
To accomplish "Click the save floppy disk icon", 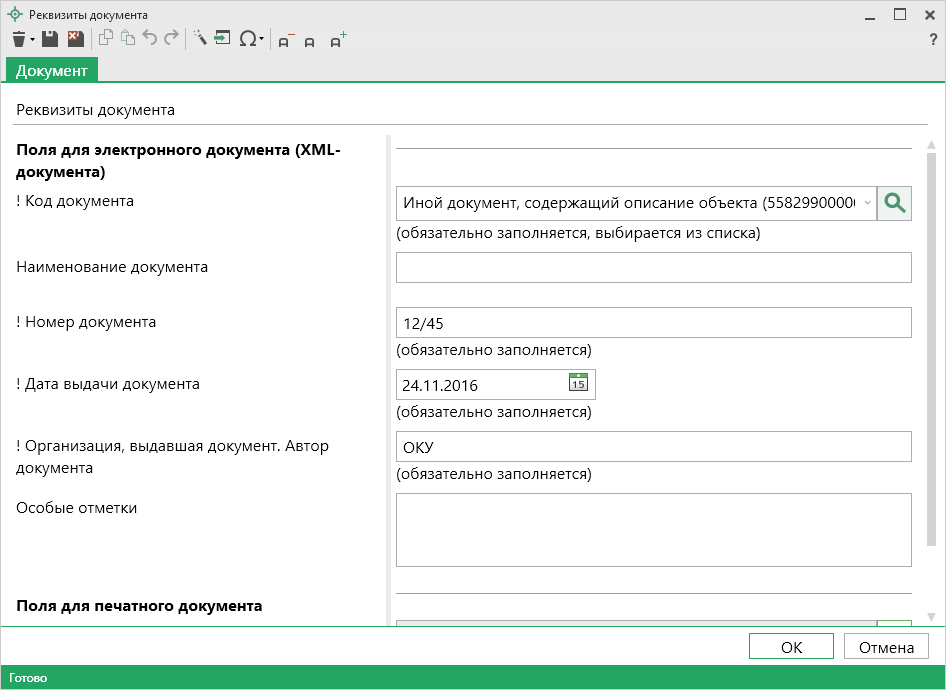I will tap(50, 39).
